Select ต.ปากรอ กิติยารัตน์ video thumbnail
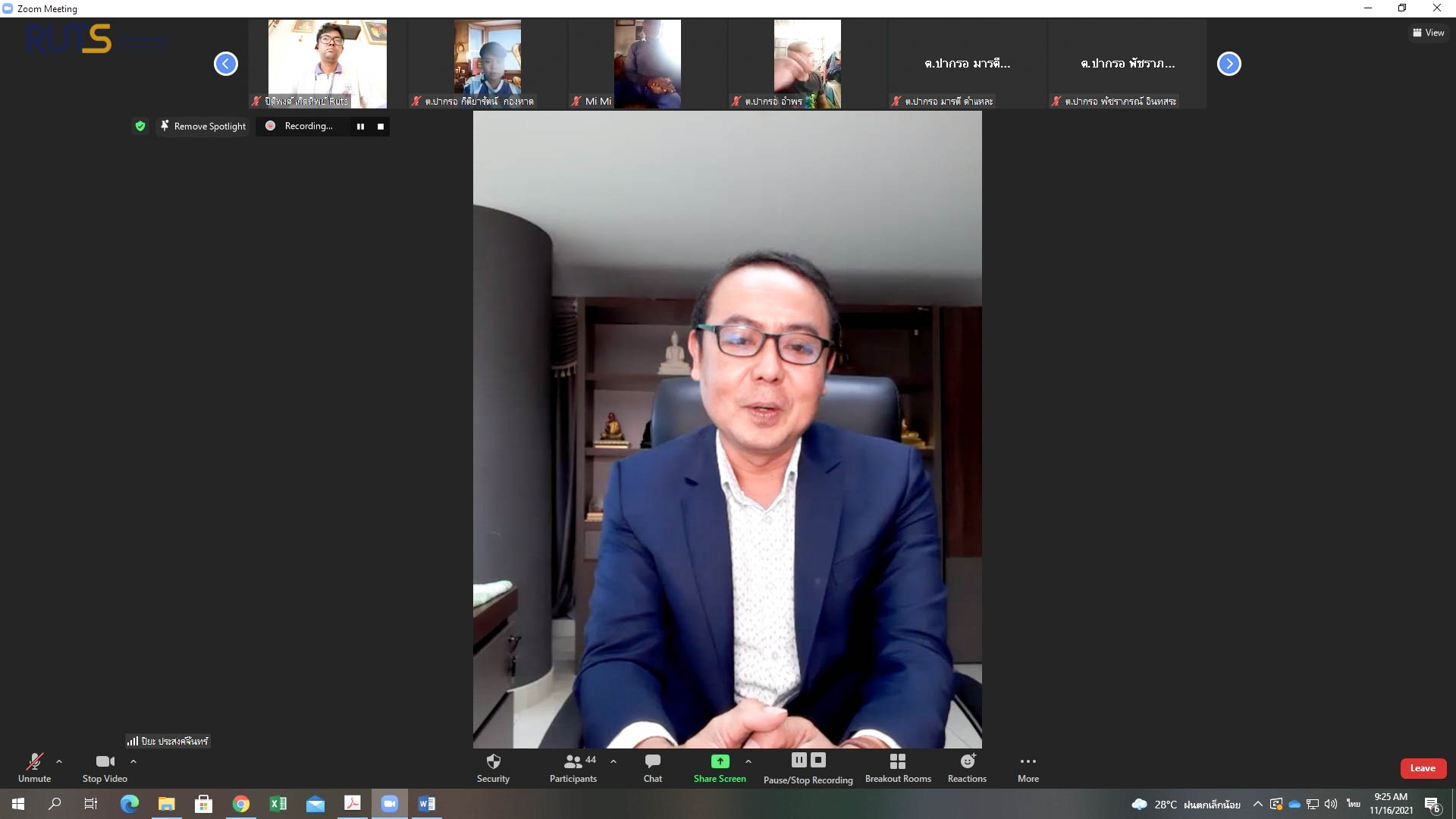 tap(488, 64)
